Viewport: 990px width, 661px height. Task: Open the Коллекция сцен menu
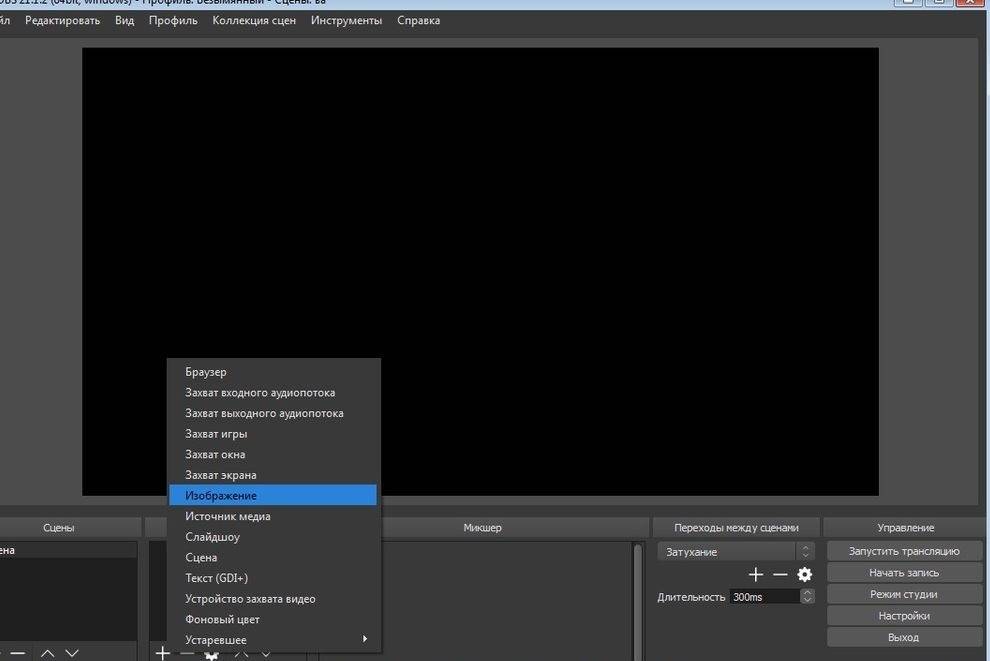(x=254, y=21)
